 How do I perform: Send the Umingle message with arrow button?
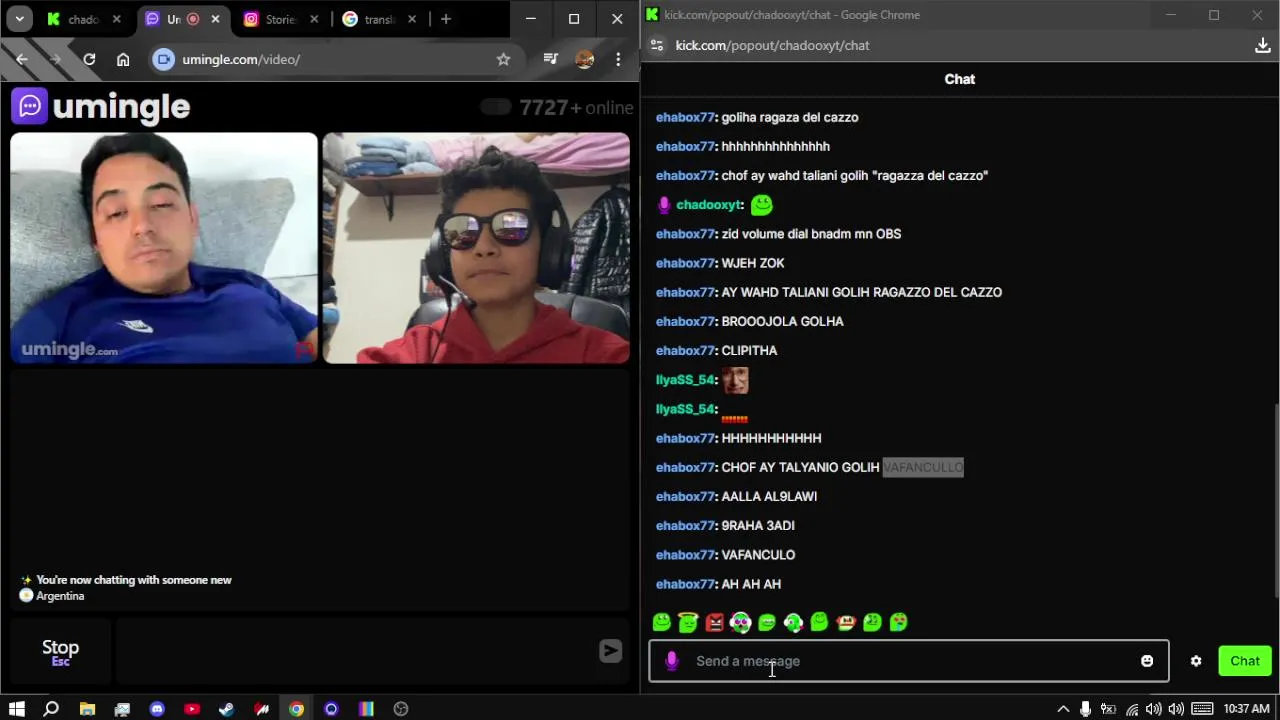point(610,651)
